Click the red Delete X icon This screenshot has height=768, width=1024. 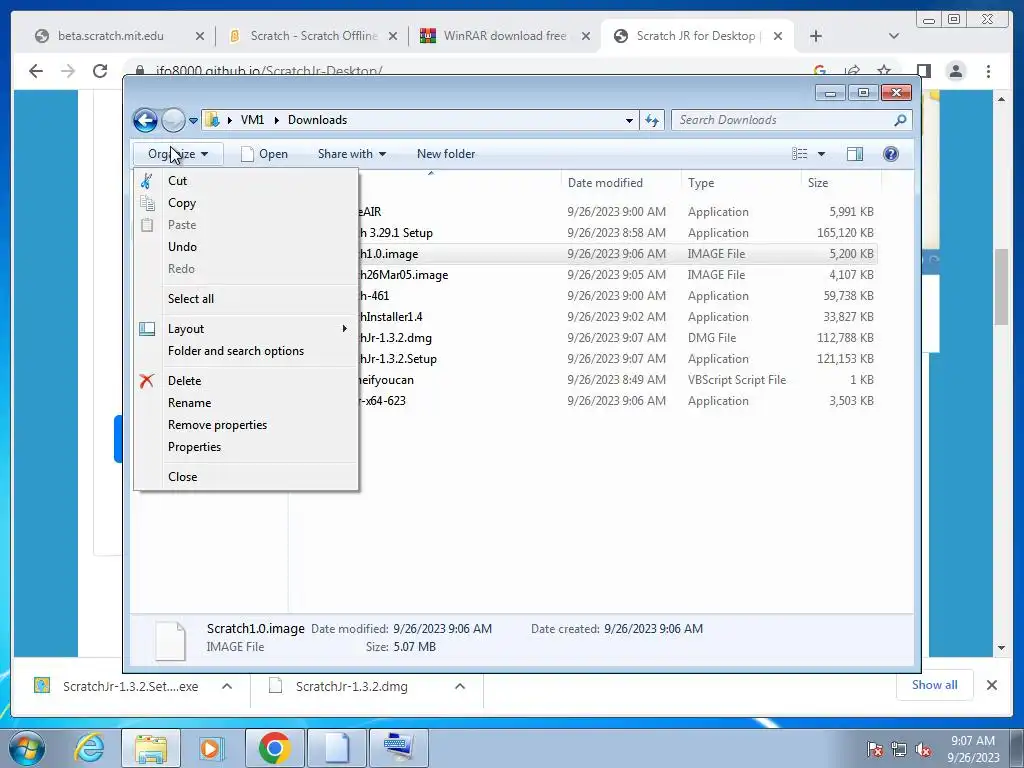tap(147, 381)
